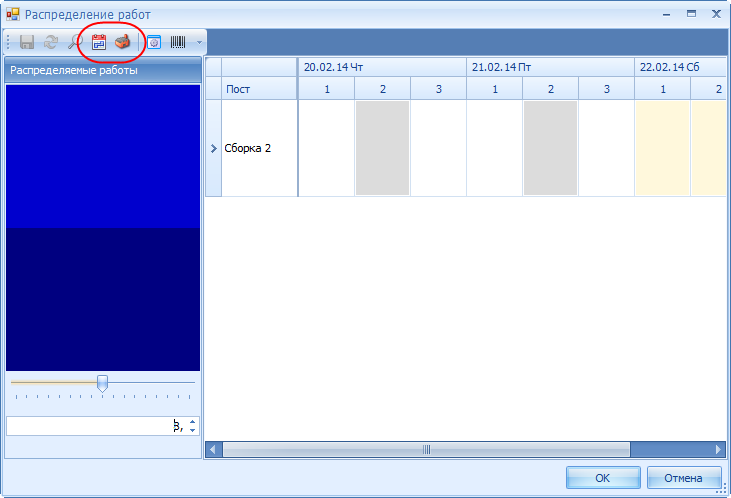Click the floppy disk save icon
The width and height of the screenshot is (731, 498).
pyautogui.click(x=27, y=42)
